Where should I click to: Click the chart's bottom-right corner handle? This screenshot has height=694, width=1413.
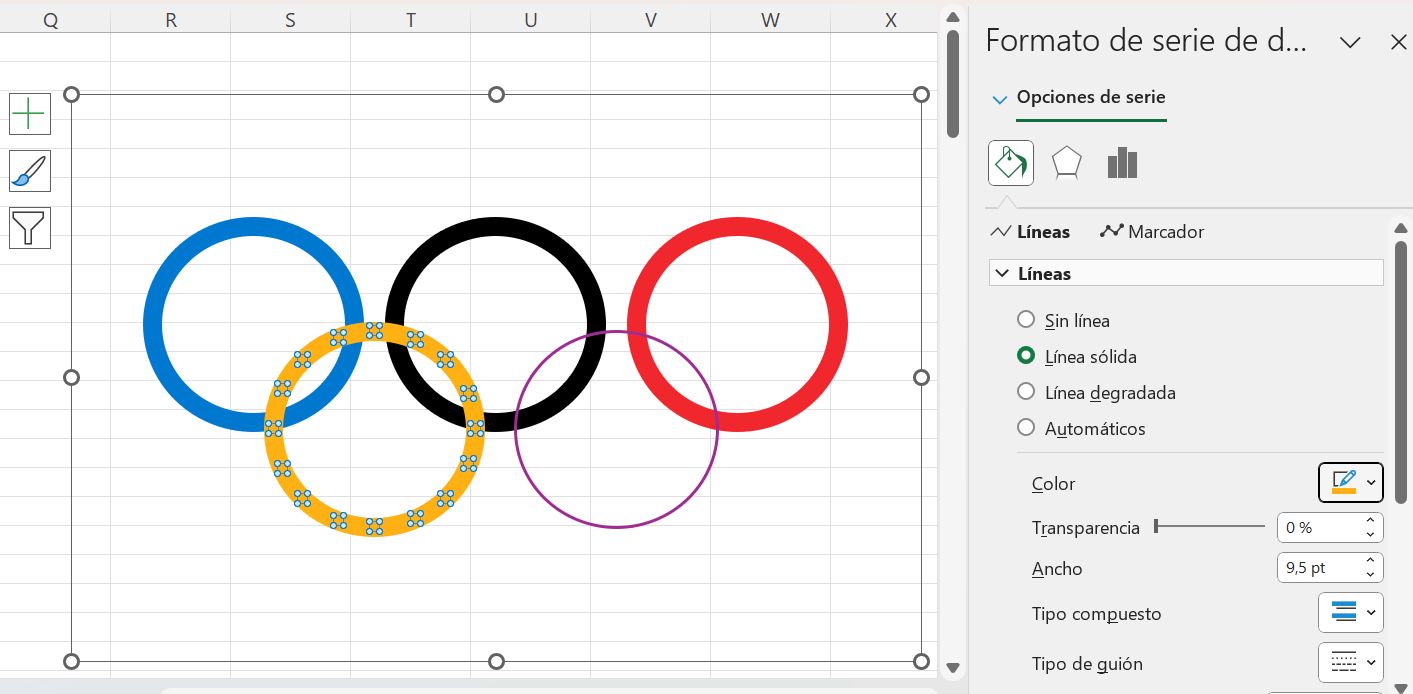click(921, 661)
